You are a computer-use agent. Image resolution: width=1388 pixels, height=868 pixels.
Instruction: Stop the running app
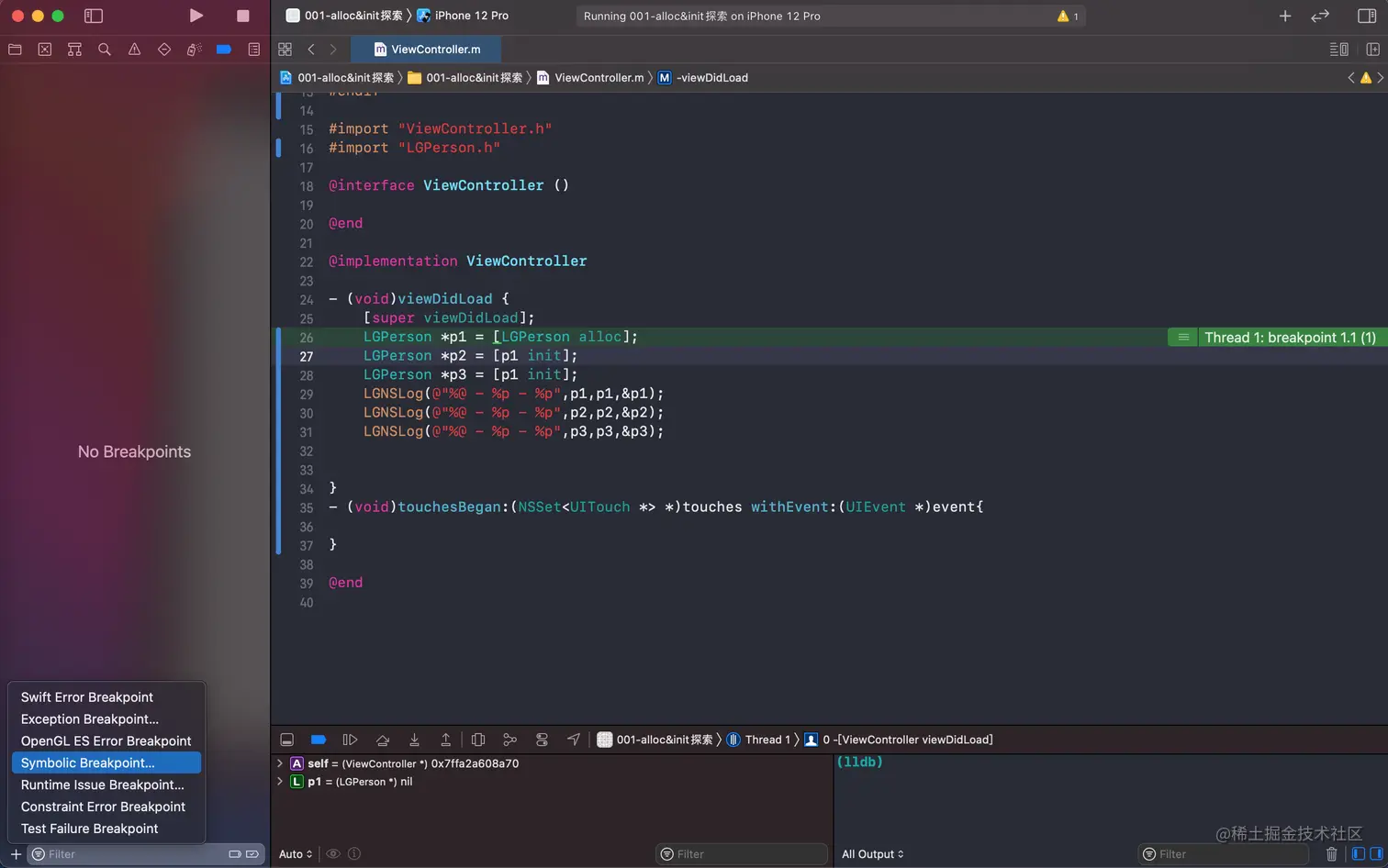point(242,16)
